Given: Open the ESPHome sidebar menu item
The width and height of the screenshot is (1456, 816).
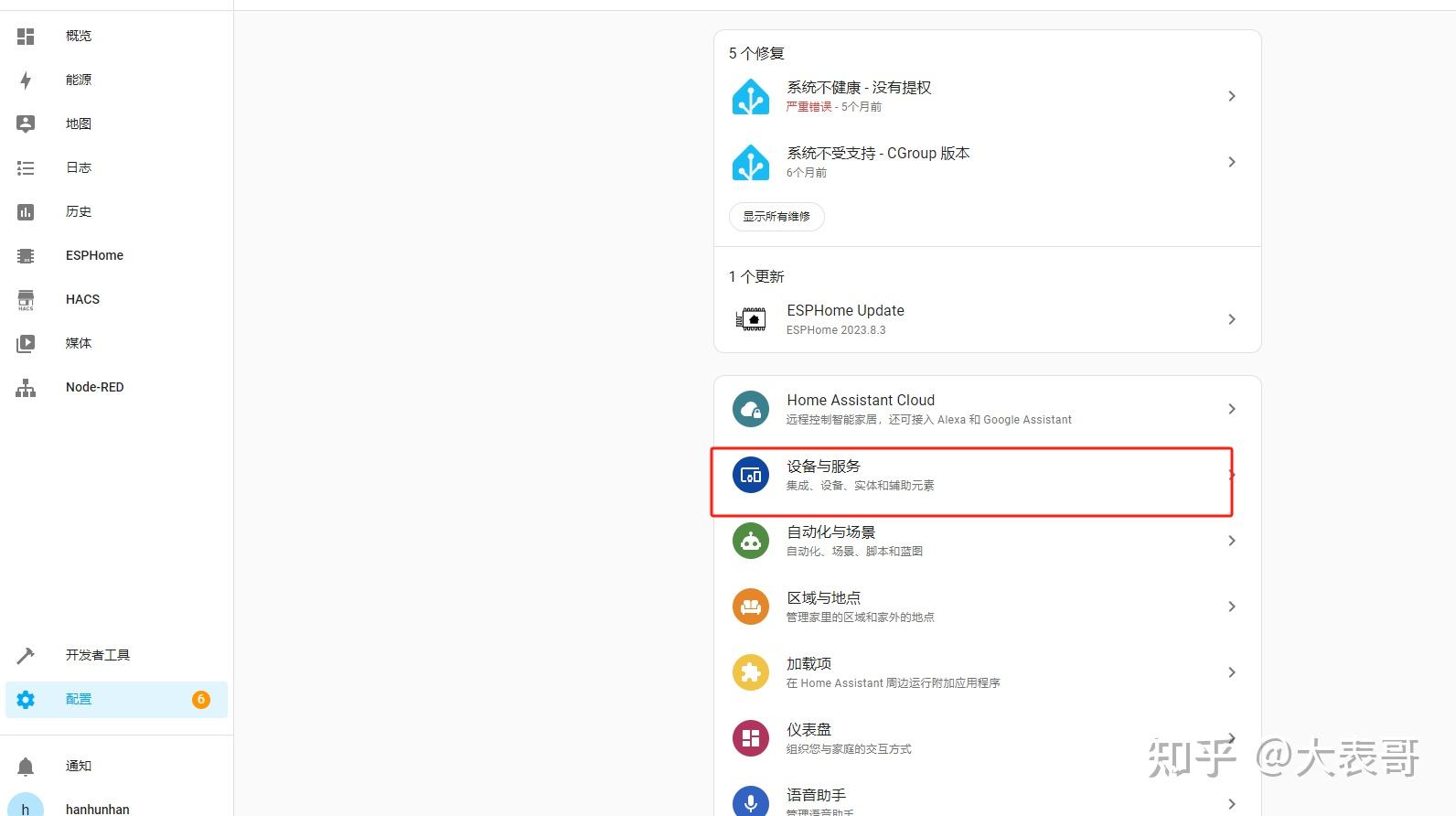Looking at the screenshot, I should [x=116, y=255].
